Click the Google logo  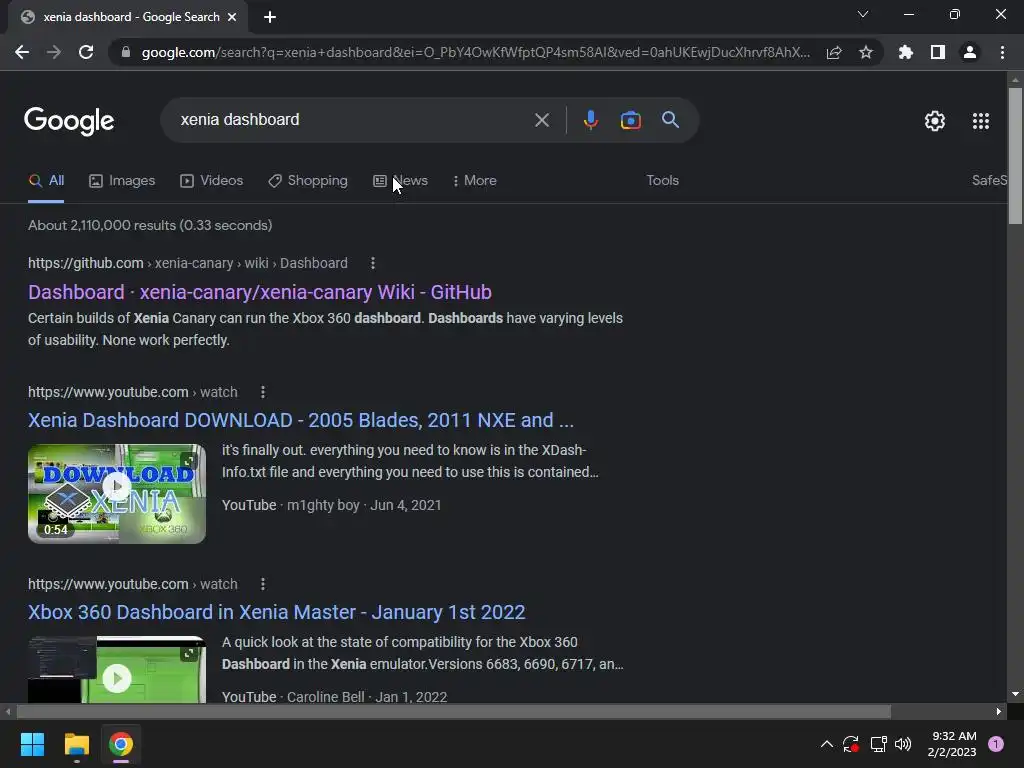(69, 121)
